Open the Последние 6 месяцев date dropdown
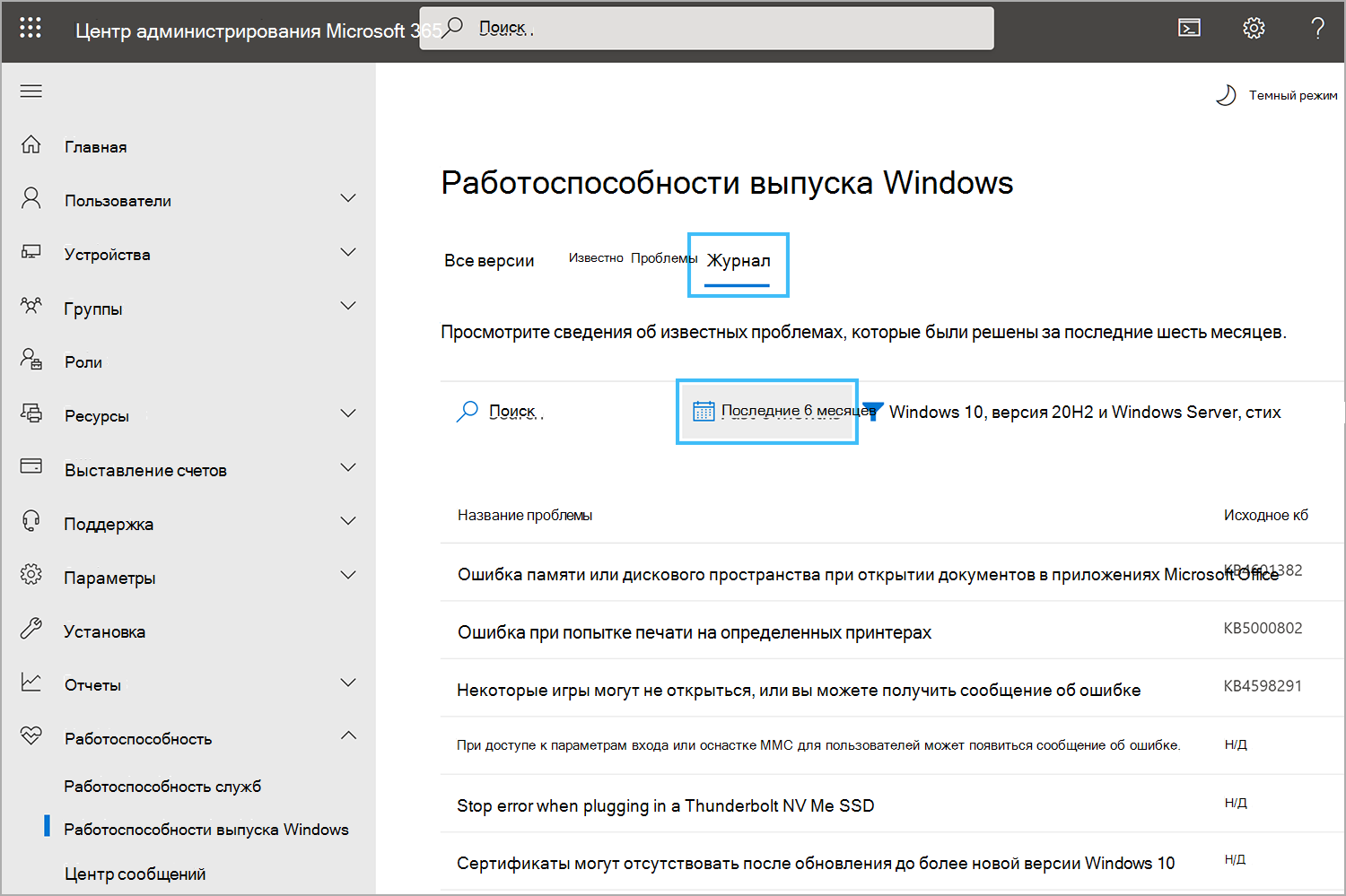Viewport: 1346px width, 896px height. 767,412
